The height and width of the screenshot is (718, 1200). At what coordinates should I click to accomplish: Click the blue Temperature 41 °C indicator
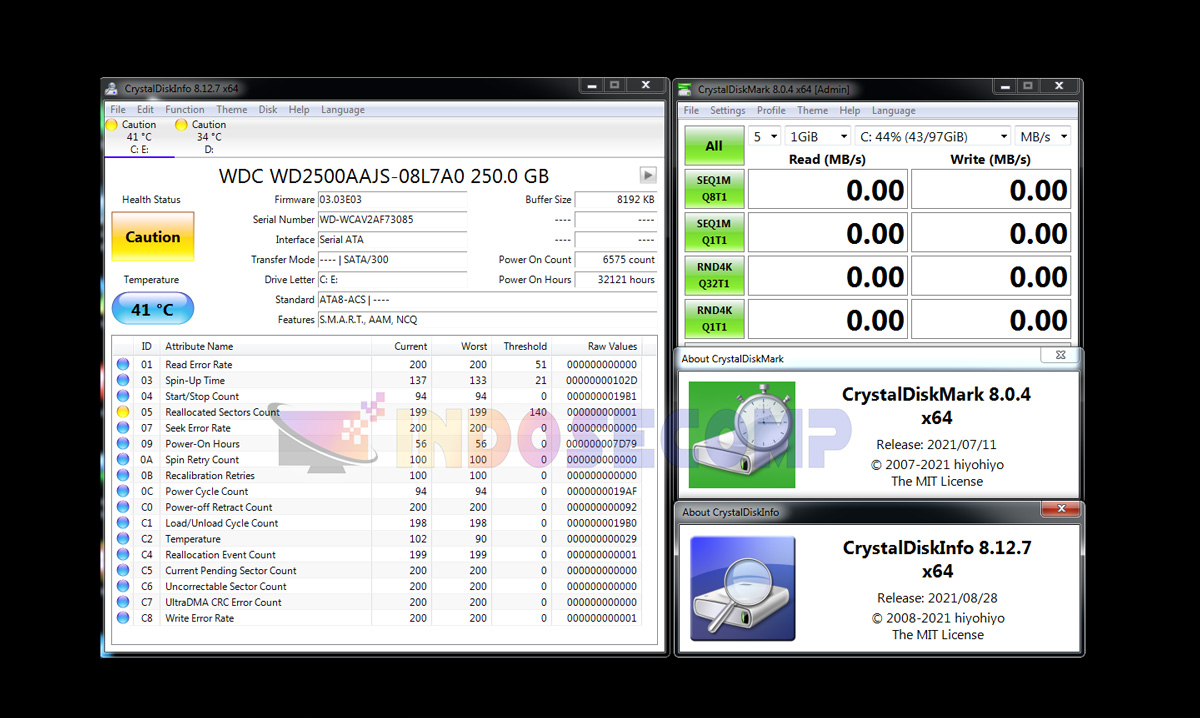(x=152, y=308)
